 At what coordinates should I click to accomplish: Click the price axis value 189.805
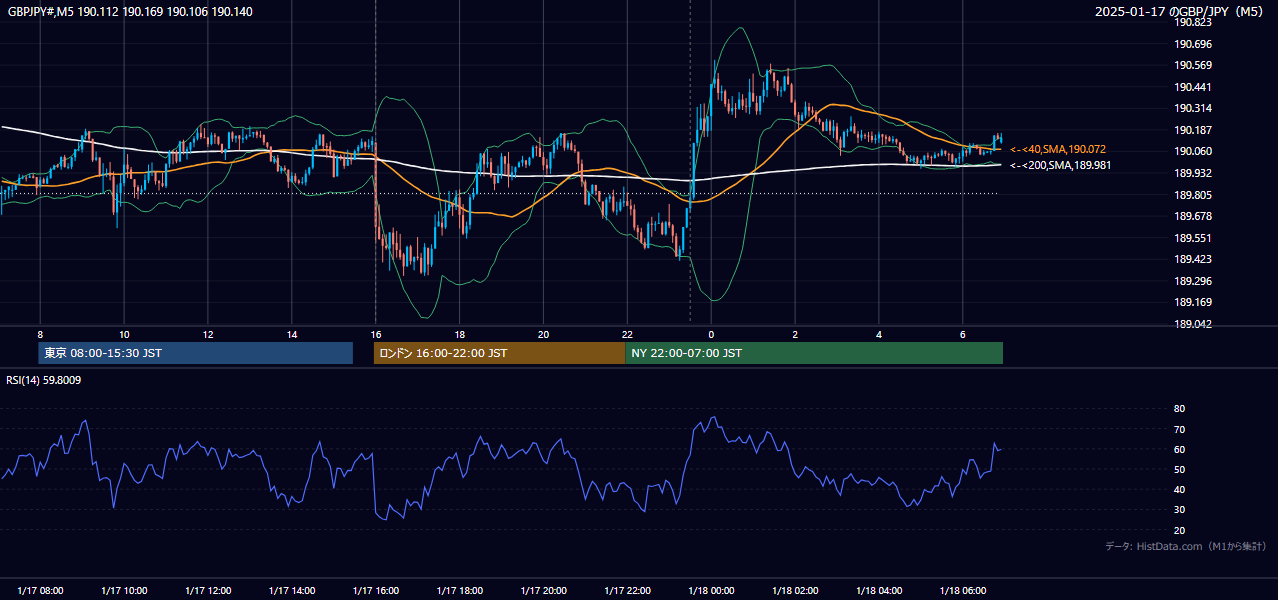coord(1194,195)
